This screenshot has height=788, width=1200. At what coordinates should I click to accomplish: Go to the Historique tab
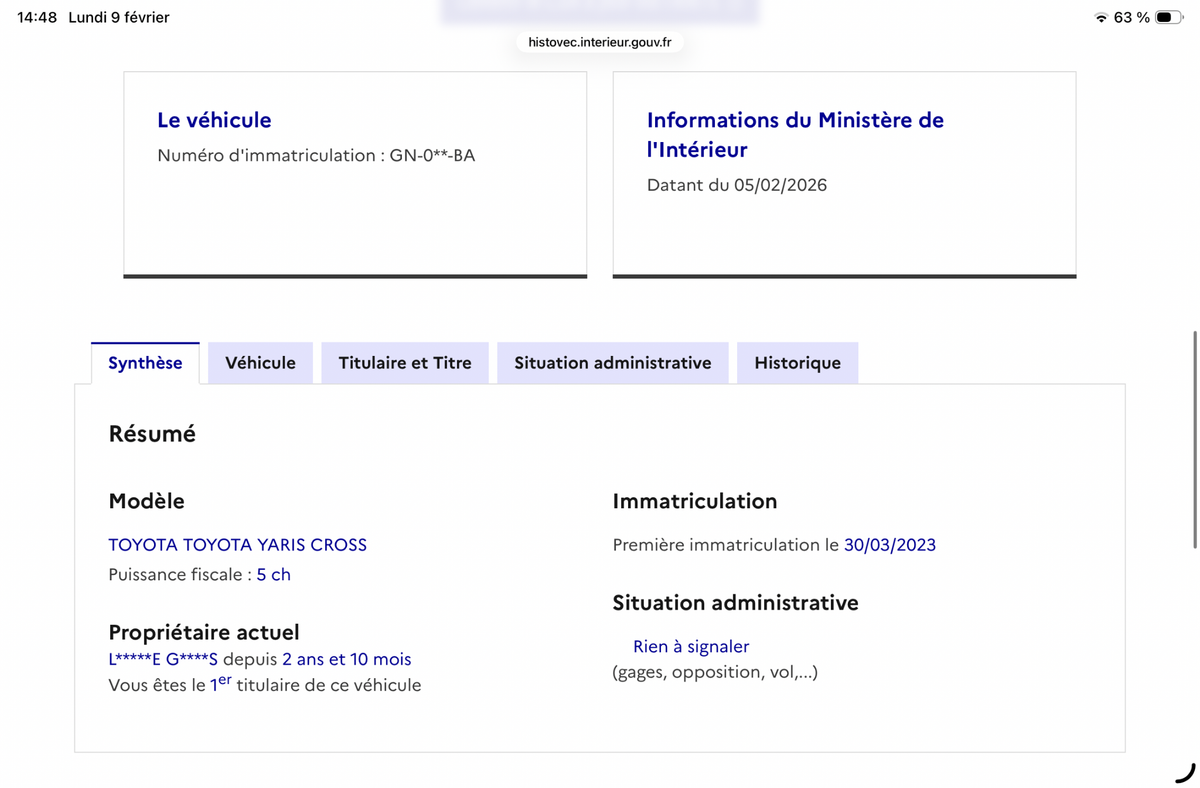point(797,363)
